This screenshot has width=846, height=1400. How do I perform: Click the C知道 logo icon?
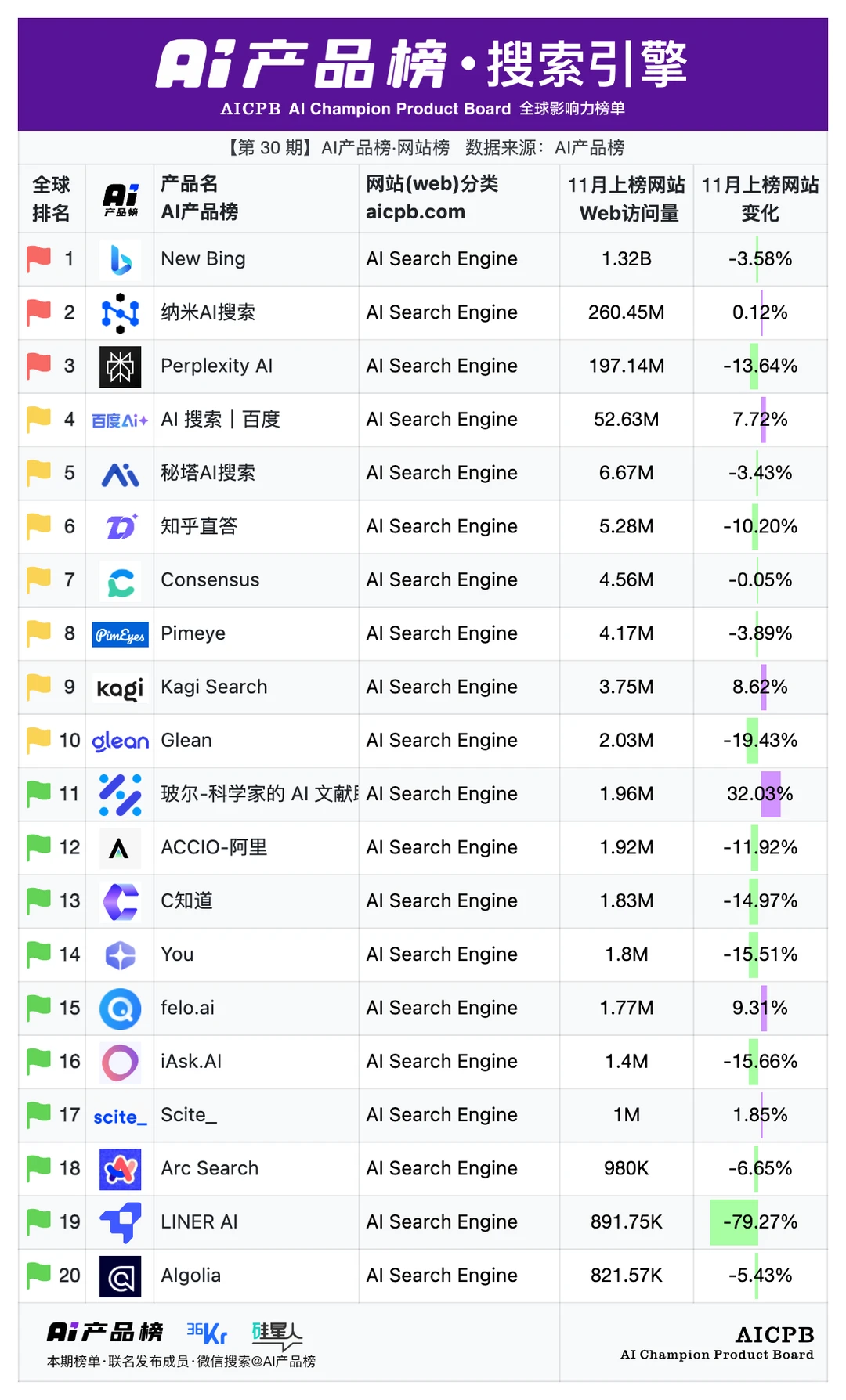click(x=121, y=902)
